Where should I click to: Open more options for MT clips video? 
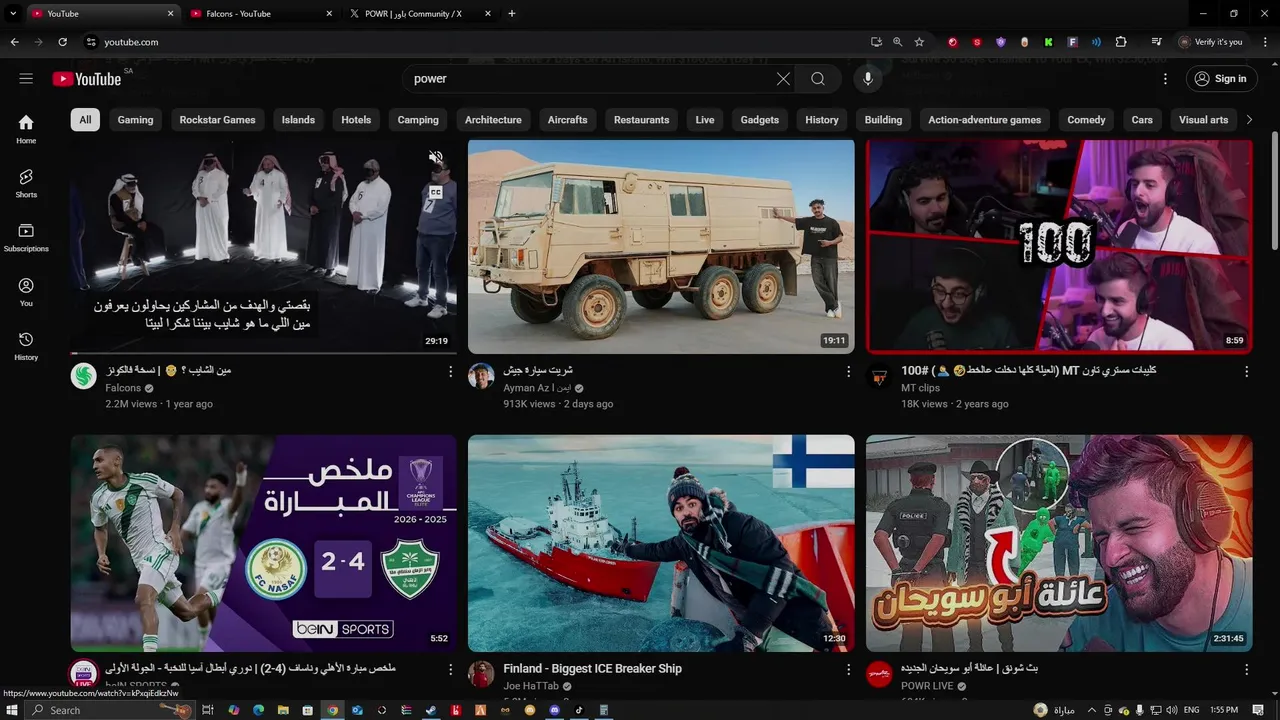pos(1246,371)
